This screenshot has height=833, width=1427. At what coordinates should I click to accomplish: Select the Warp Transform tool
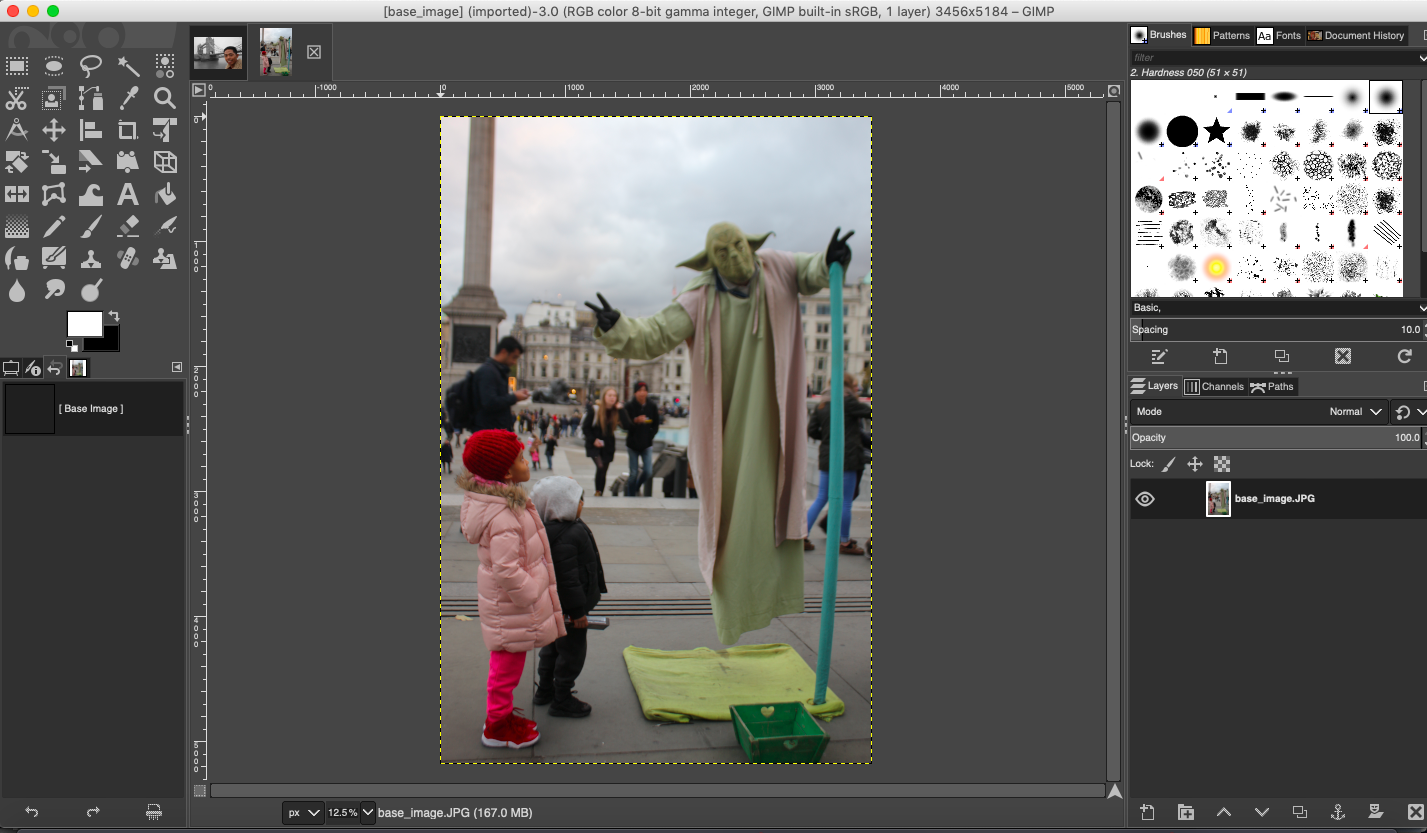tap(91, 194)
